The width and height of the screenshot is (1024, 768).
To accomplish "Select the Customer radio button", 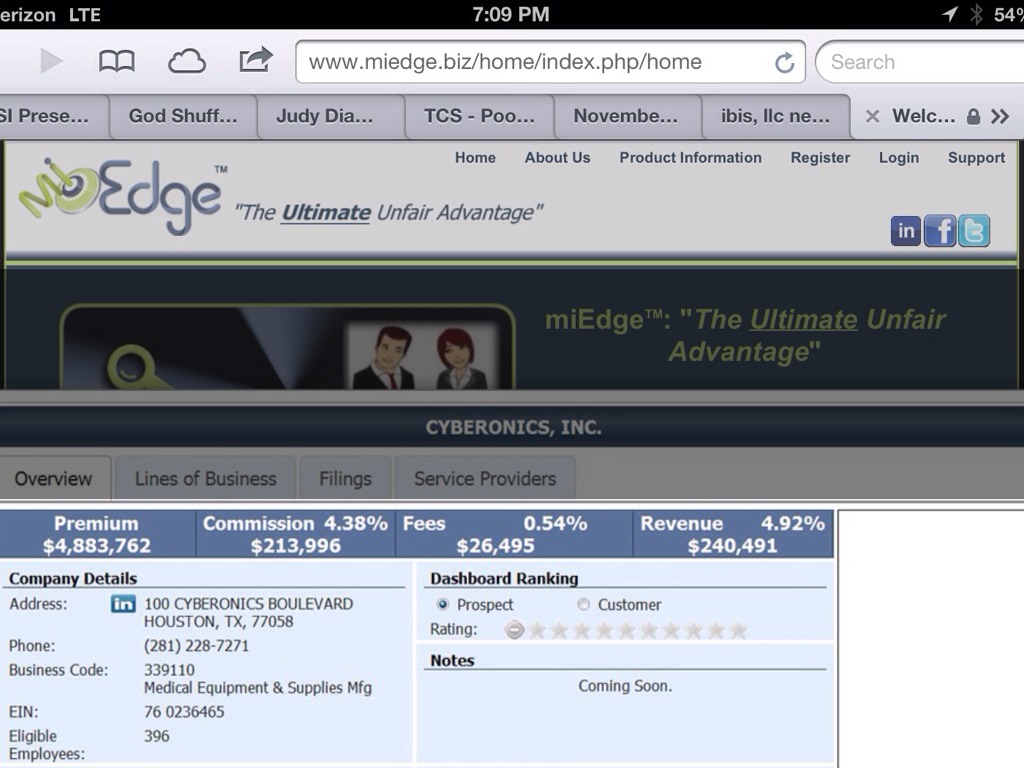I will click(584, 605).
